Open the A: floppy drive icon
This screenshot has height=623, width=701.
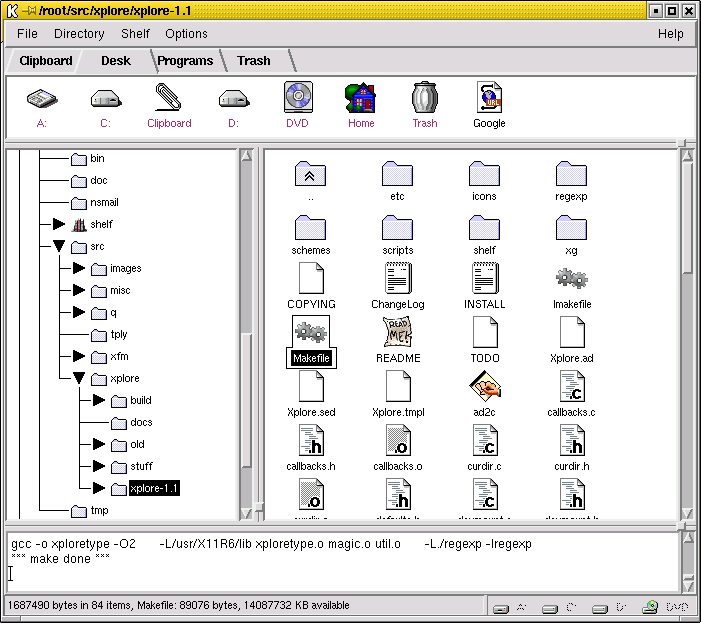pyautogui.click(x=42, y=99)
